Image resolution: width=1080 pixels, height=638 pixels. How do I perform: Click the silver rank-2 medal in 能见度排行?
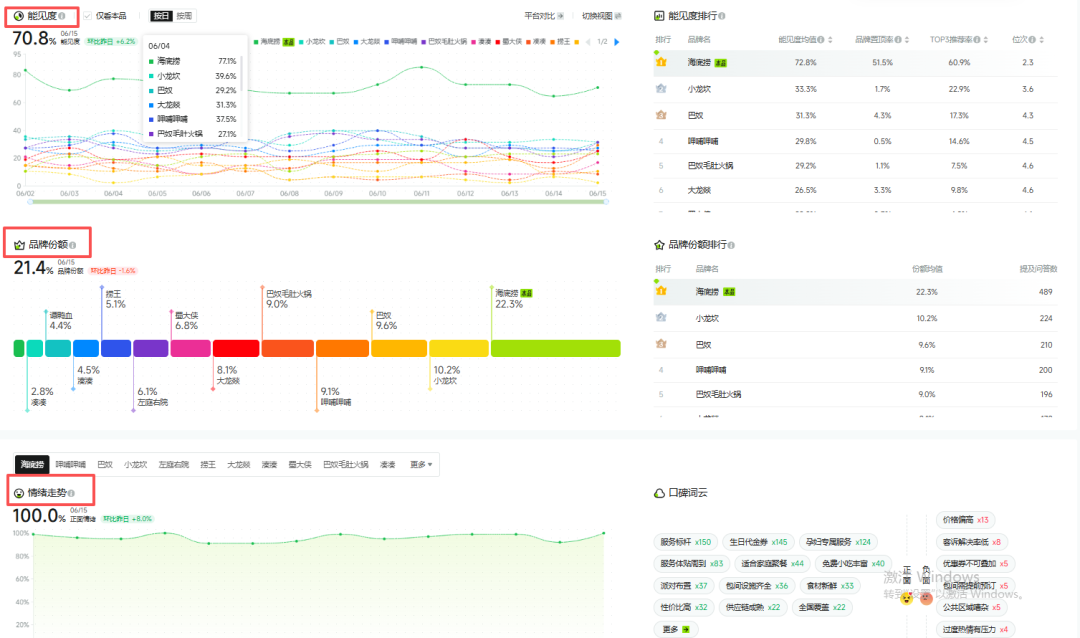pos(661,89)
